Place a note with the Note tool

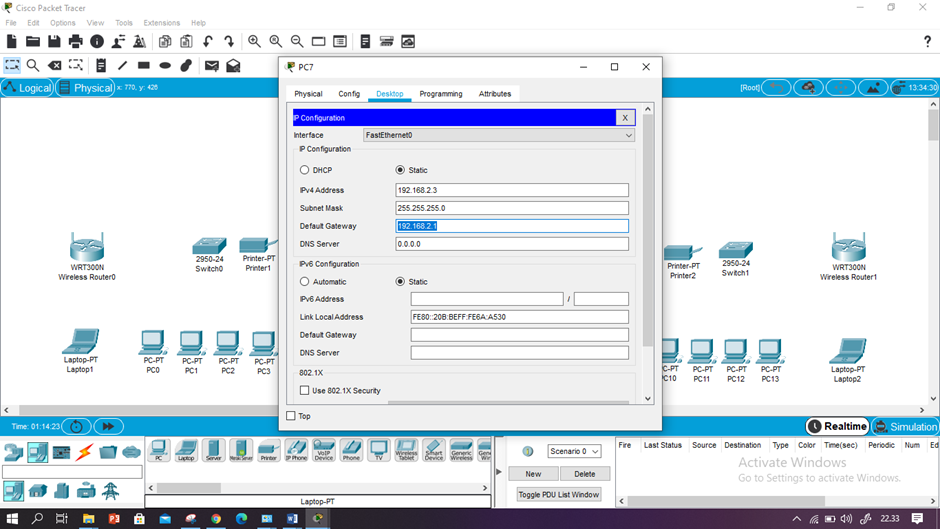click(101, 65)
